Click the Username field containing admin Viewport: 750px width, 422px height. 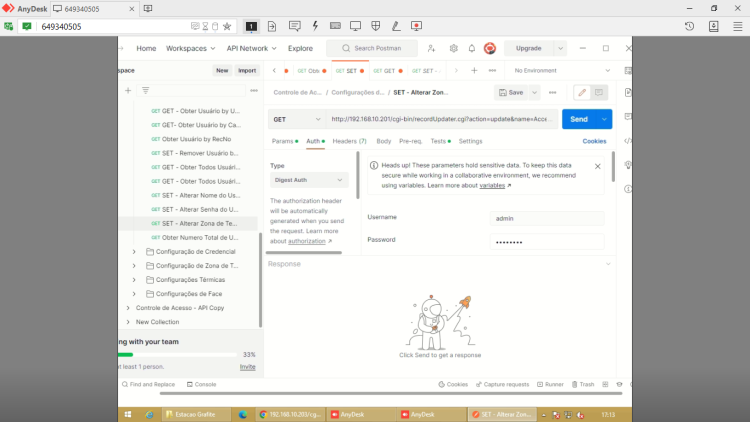click(547, 218)
